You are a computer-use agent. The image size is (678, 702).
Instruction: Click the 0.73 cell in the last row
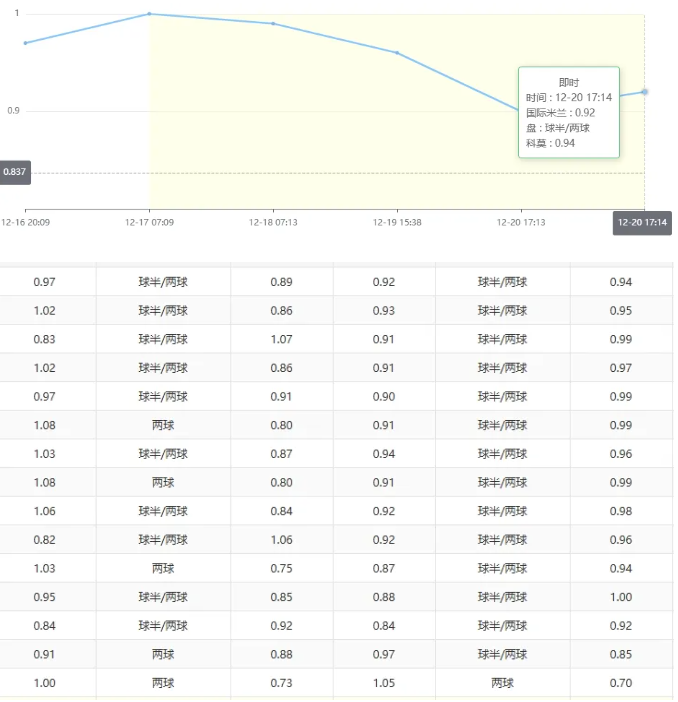tap(281, 684)
